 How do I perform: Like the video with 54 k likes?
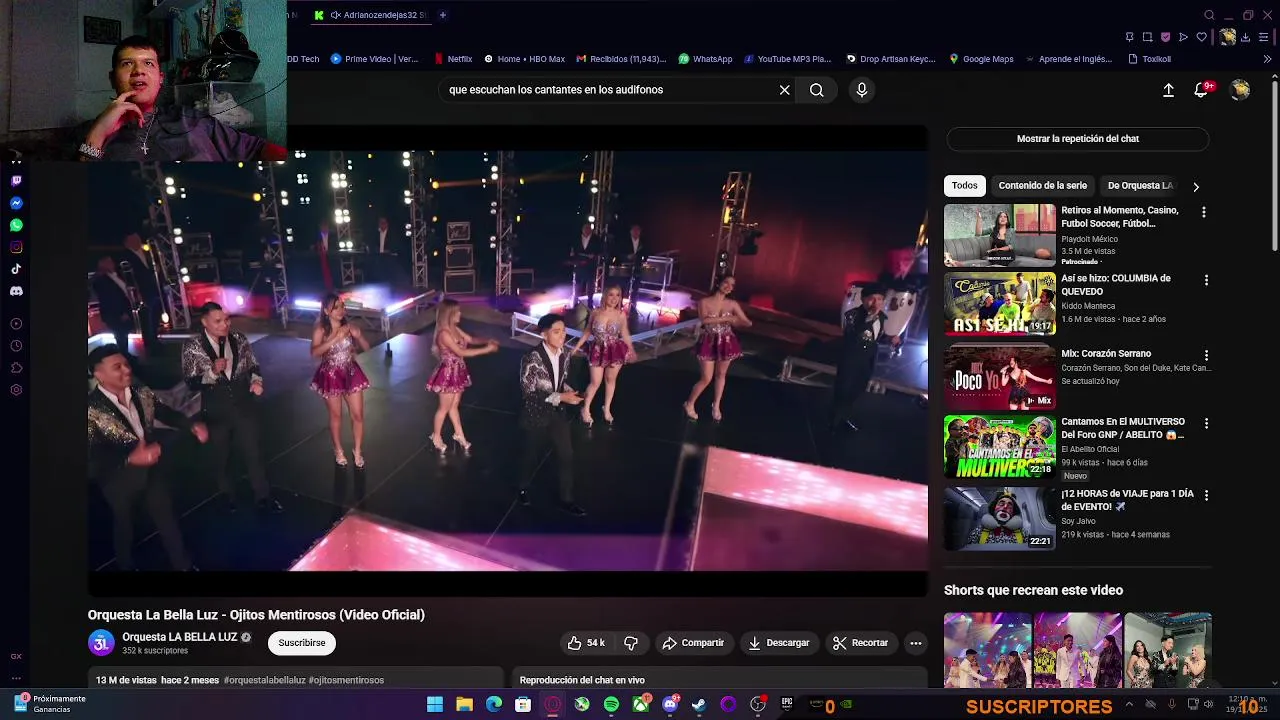(586, 643)
